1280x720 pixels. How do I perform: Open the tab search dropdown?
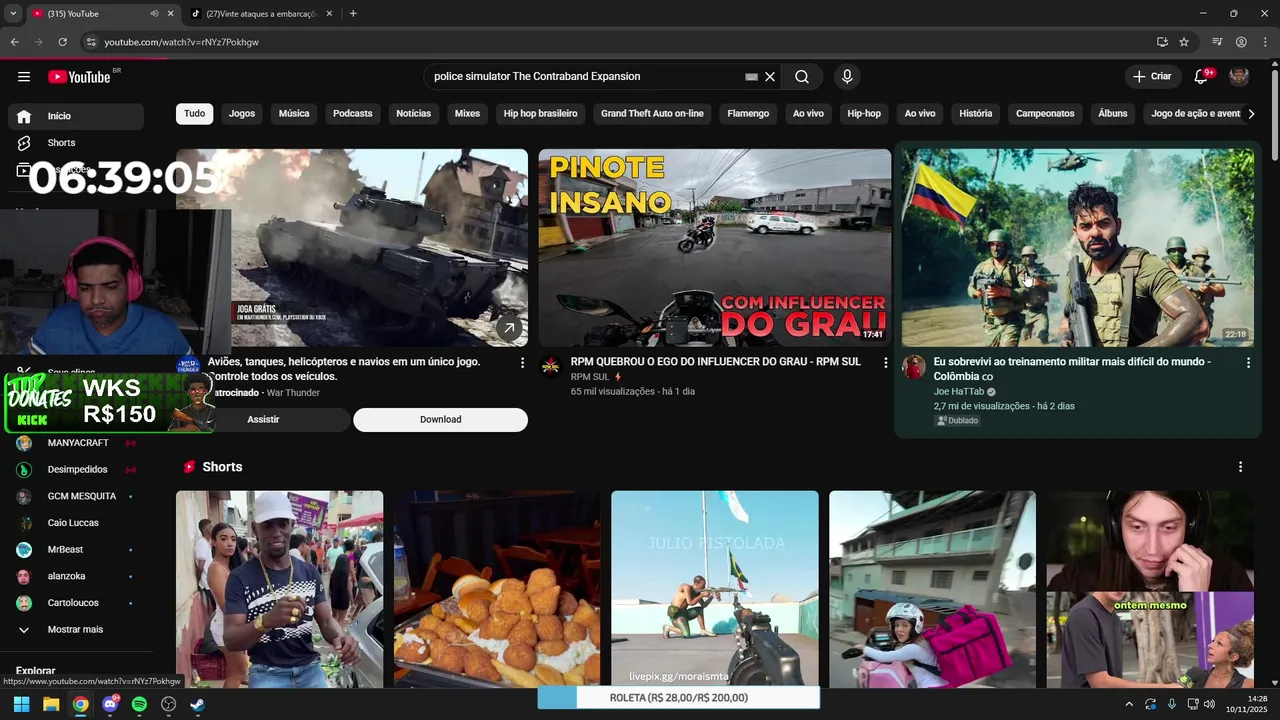[x=13, y=14]
